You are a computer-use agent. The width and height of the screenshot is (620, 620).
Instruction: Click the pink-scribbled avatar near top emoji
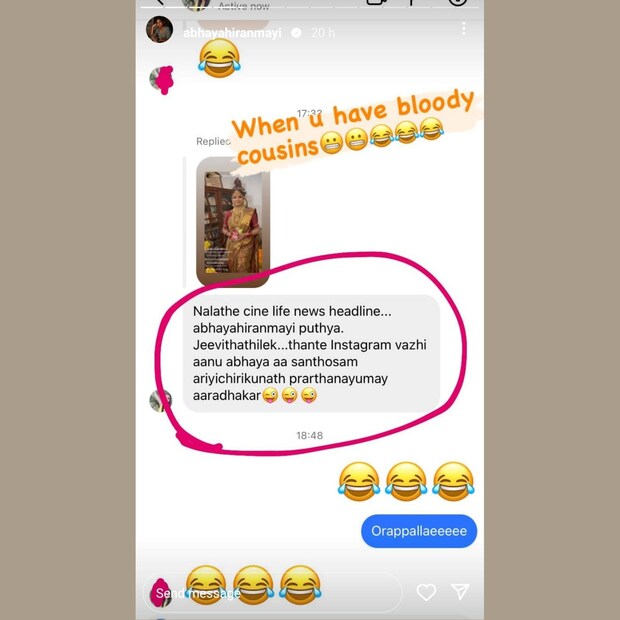coord(161,79)
